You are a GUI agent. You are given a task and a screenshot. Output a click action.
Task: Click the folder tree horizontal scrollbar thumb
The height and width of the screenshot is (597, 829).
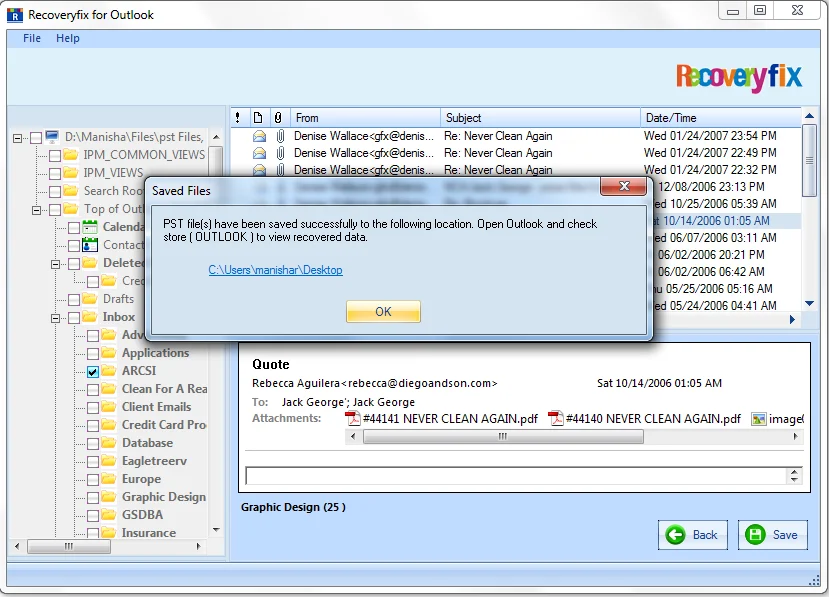[x=69, y=546]
